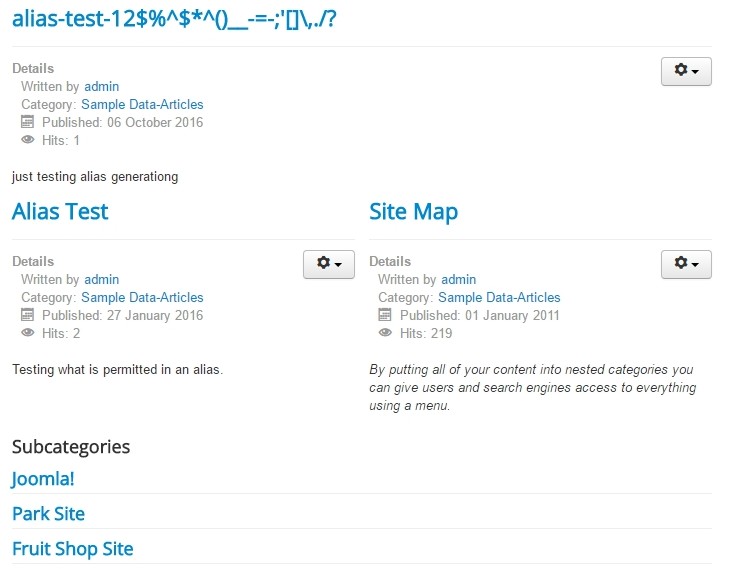Open the Park Site subcategory
729x569 pixels.
pos(48,514)
